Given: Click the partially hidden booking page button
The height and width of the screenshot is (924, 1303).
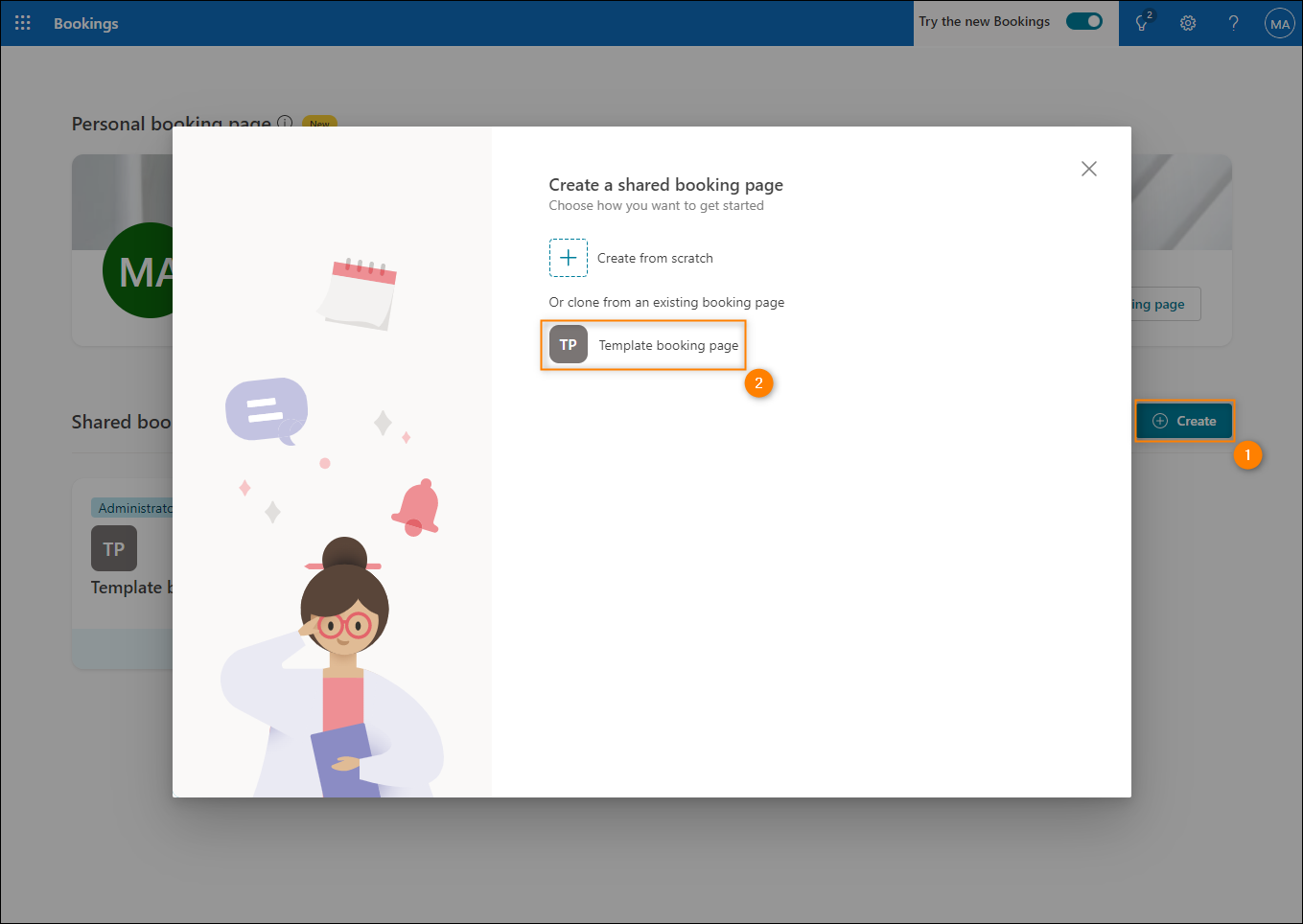Looking at the screenshot, I should pos(1166,305).
